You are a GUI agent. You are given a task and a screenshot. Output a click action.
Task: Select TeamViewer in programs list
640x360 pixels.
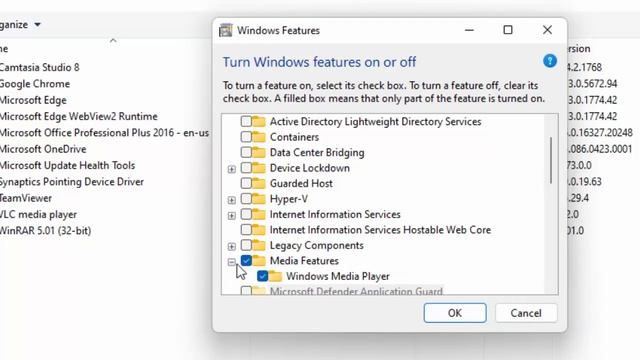[26, 198]
